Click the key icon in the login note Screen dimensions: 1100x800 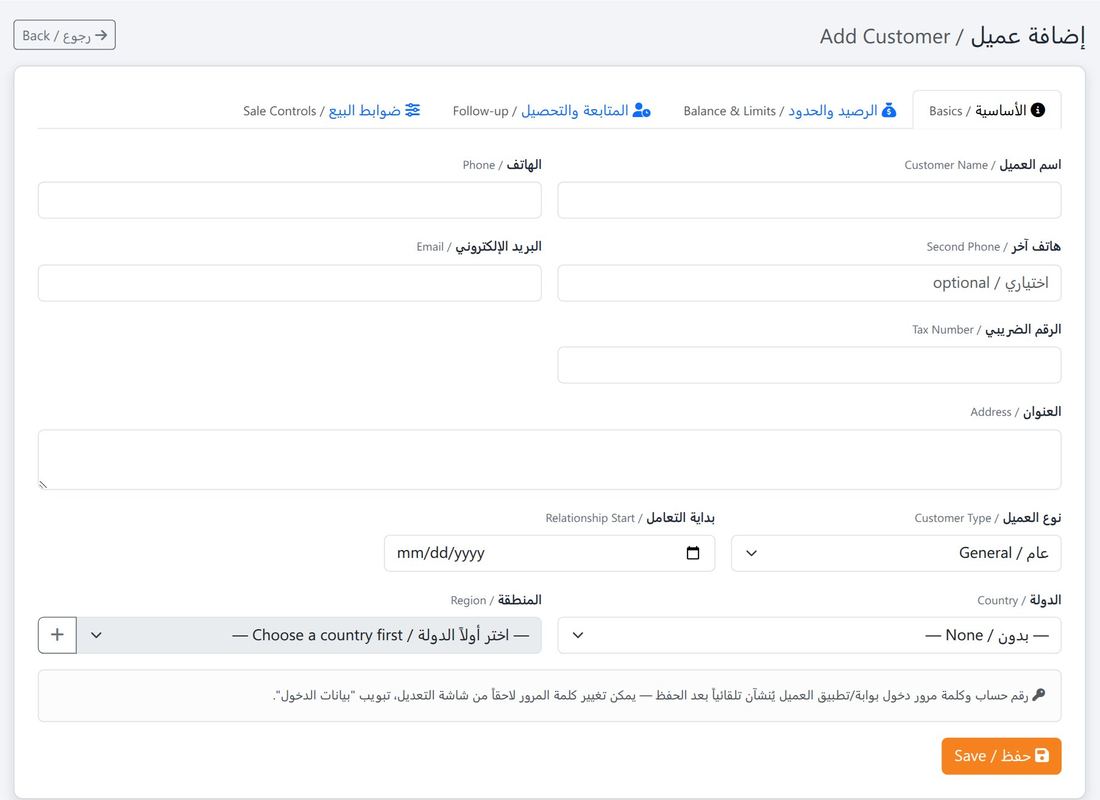coord(1039,695)
